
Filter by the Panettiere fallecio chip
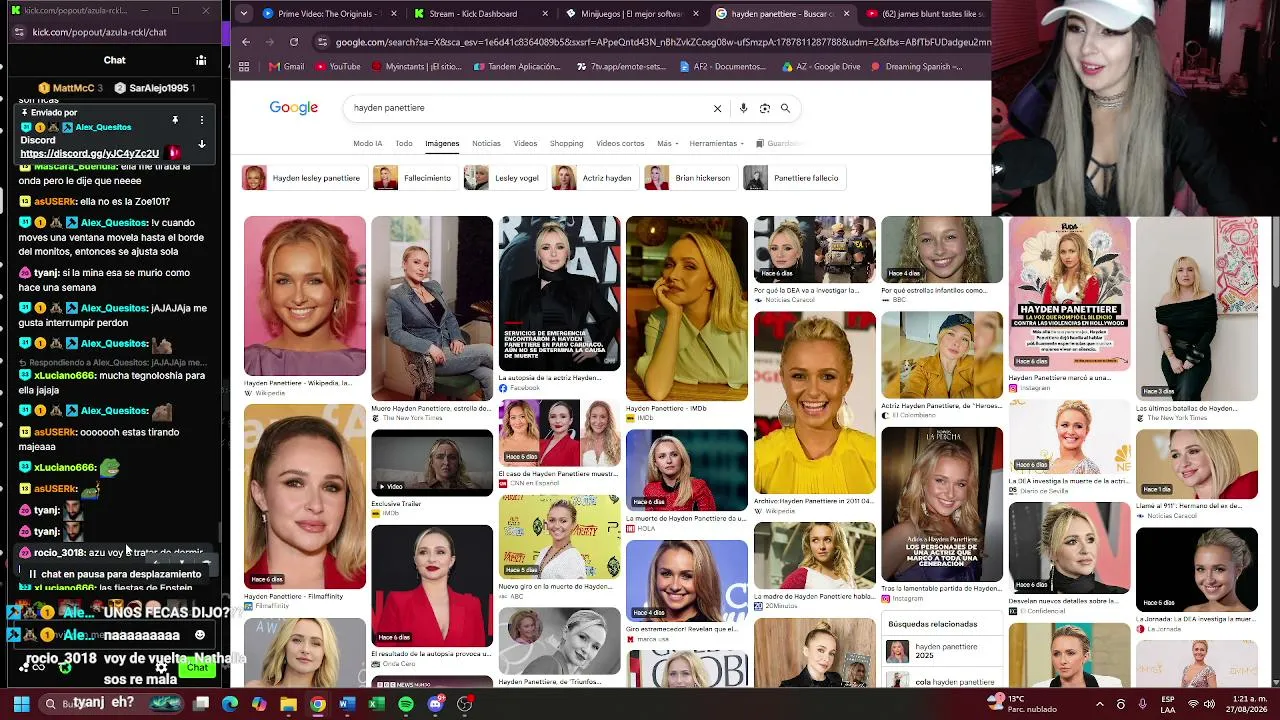click(x=794, y=178)
